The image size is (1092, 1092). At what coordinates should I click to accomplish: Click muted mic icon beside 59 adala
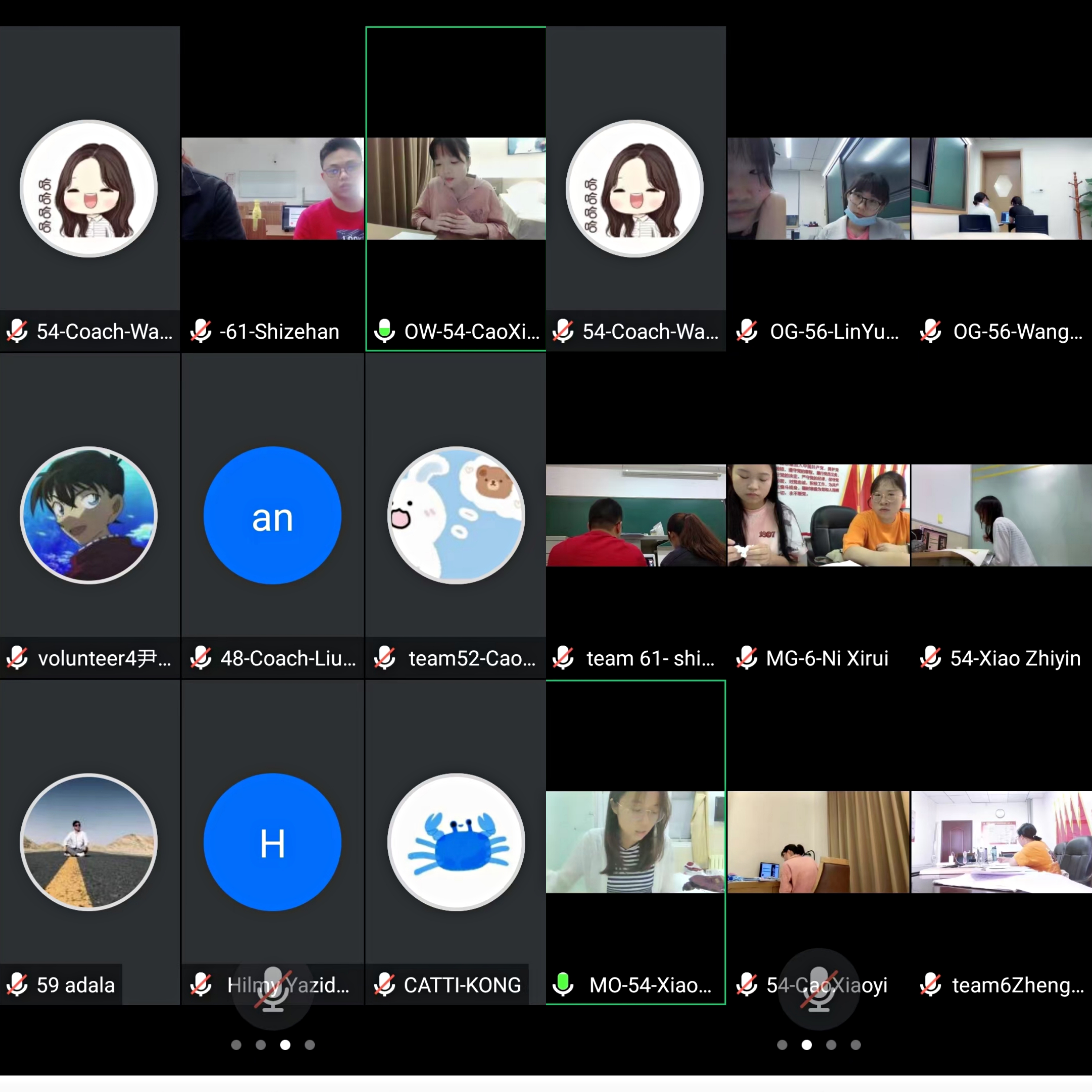coord(17,984)
